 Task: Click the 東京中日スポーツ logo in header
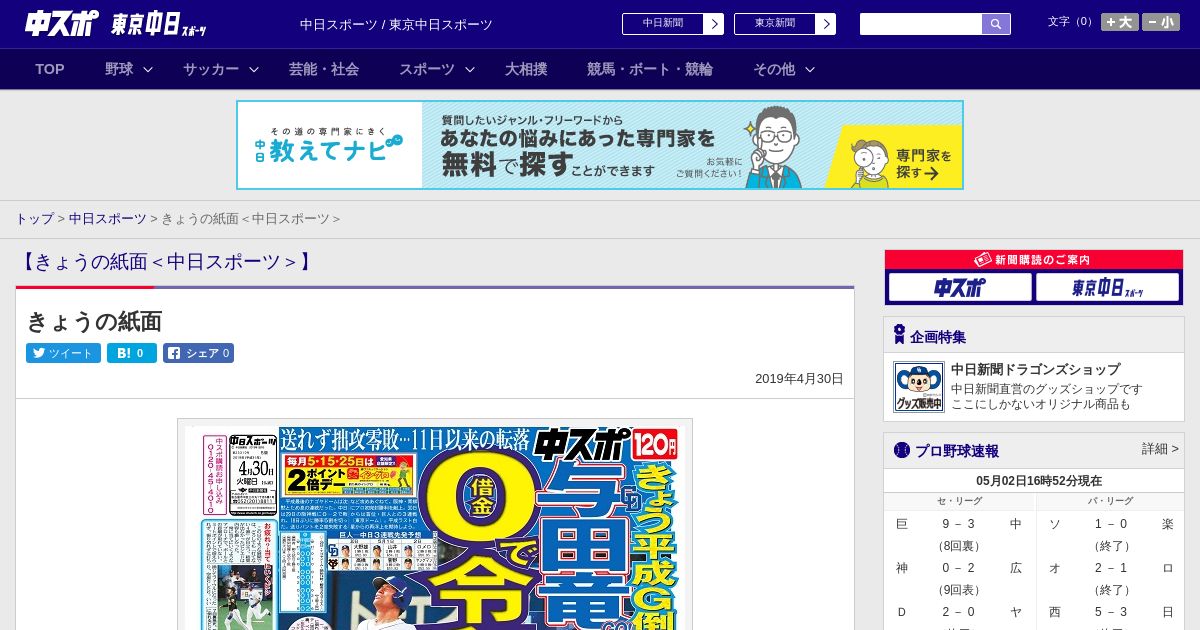click(159, 24)
